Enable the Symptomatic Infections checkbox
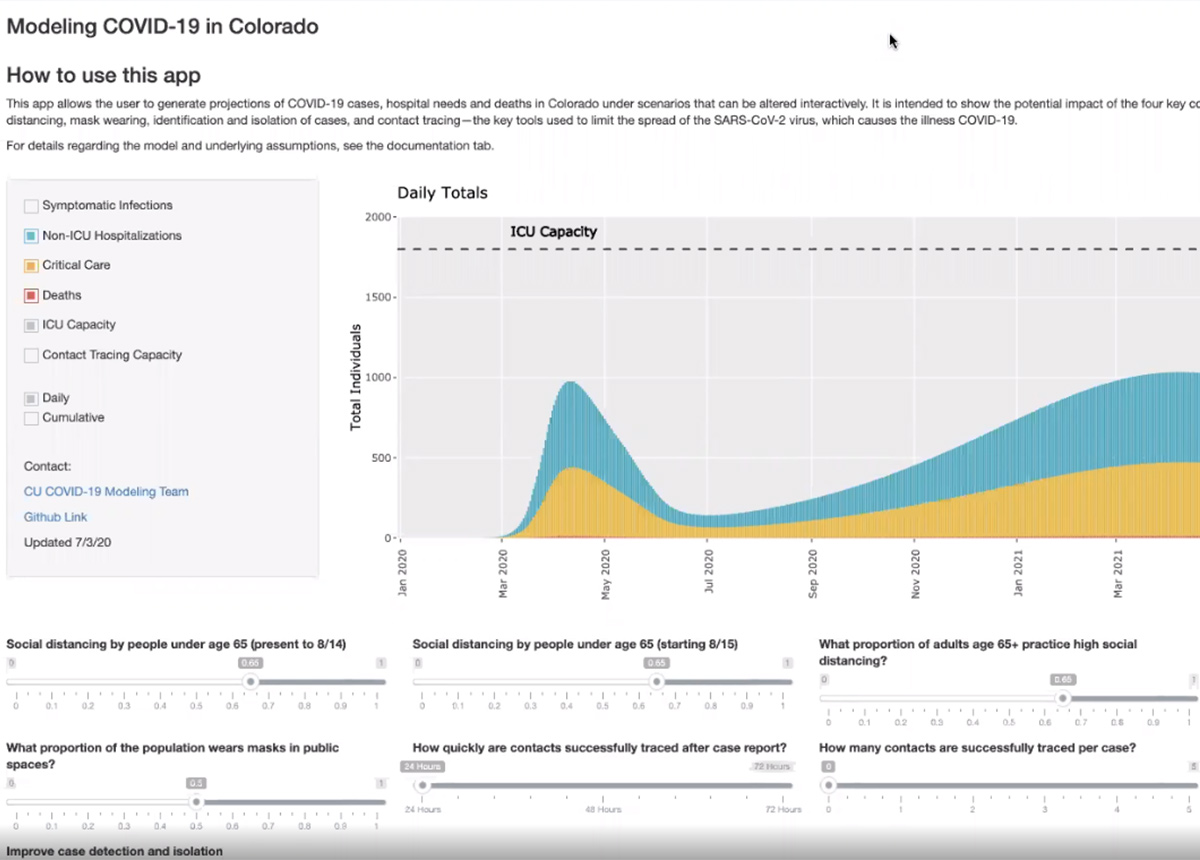Image resolution: width=1200 pixels, height=860 pixels. click(32, 206)
